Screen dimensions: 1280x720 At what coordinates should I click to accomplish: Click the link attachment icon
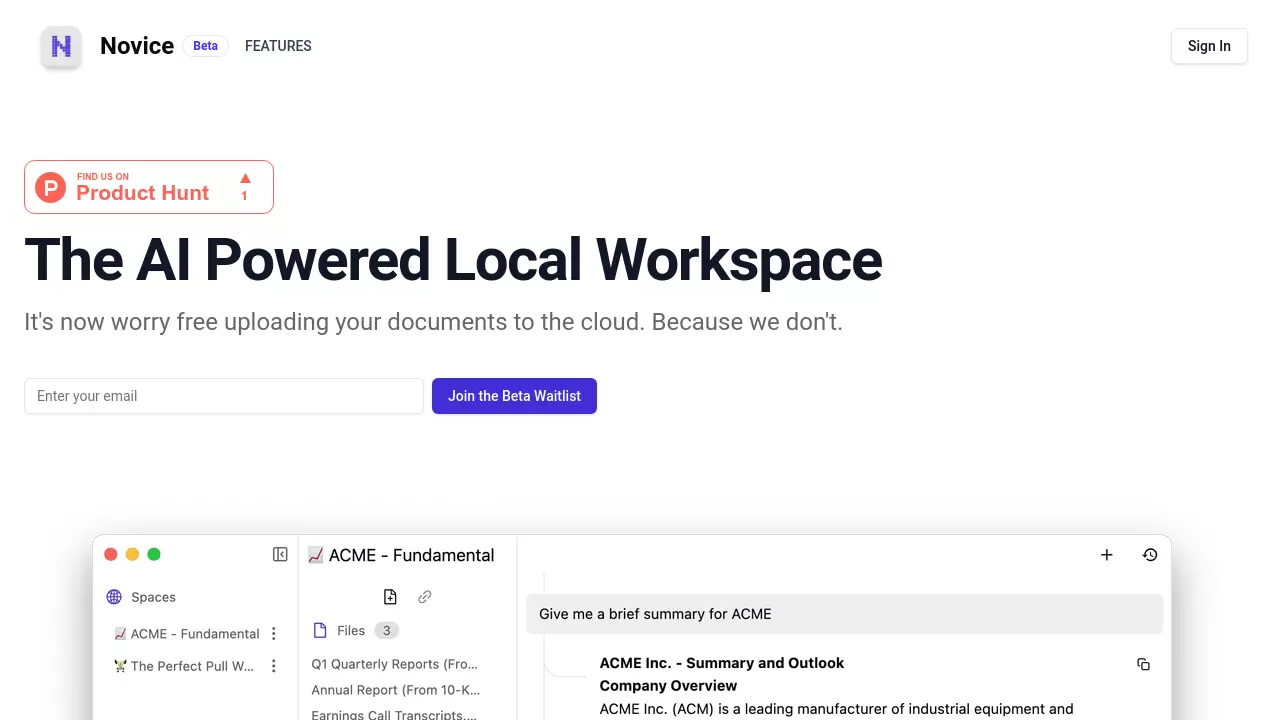pos(425,597)
